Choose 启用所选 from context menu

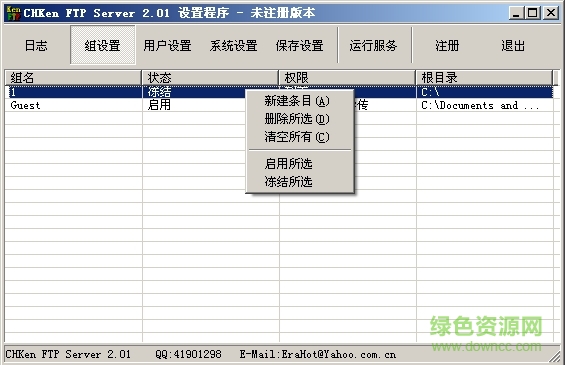coord(300,164)
